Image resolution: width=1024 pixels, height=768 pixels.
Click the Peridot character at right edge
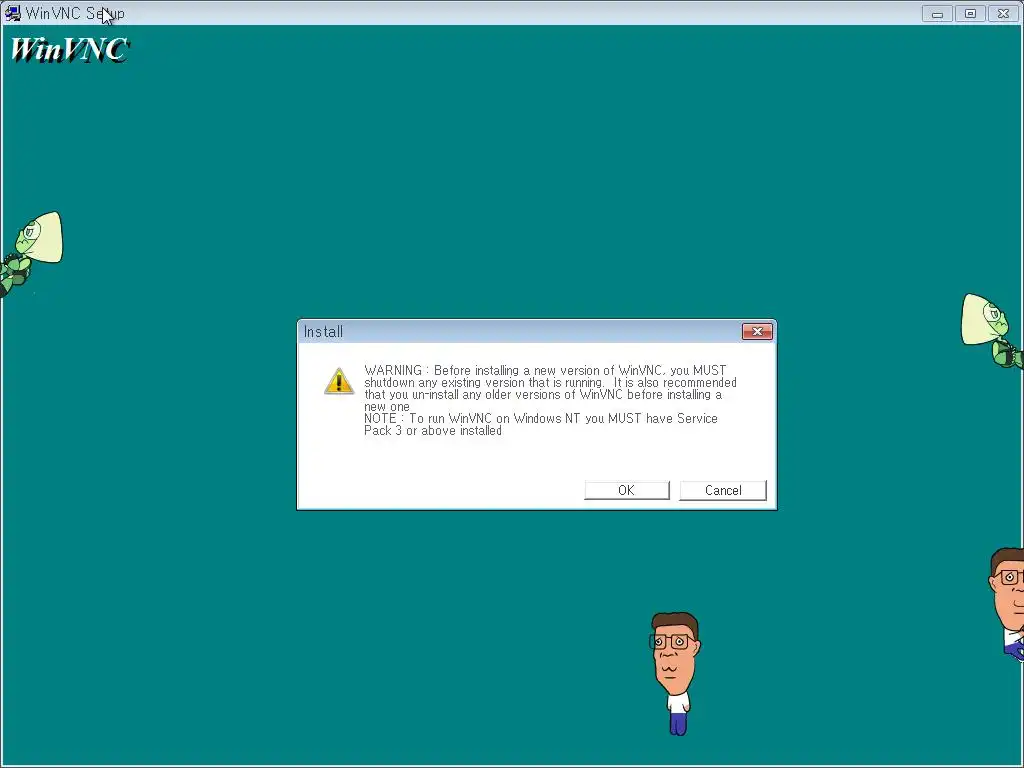tap(992, 330)
